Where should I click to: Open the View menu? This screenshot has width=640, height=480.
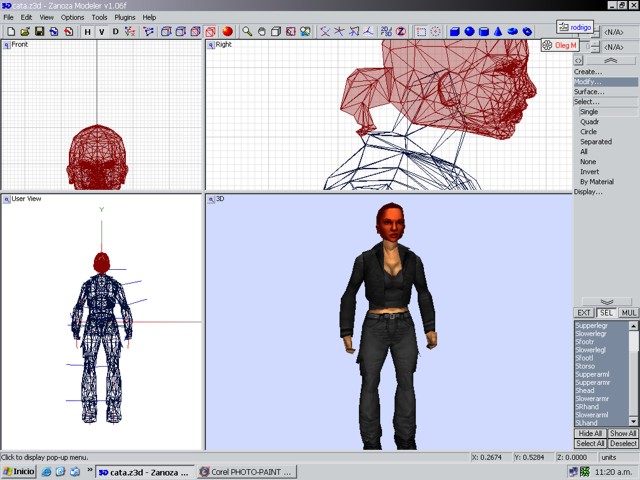[47, 17]
